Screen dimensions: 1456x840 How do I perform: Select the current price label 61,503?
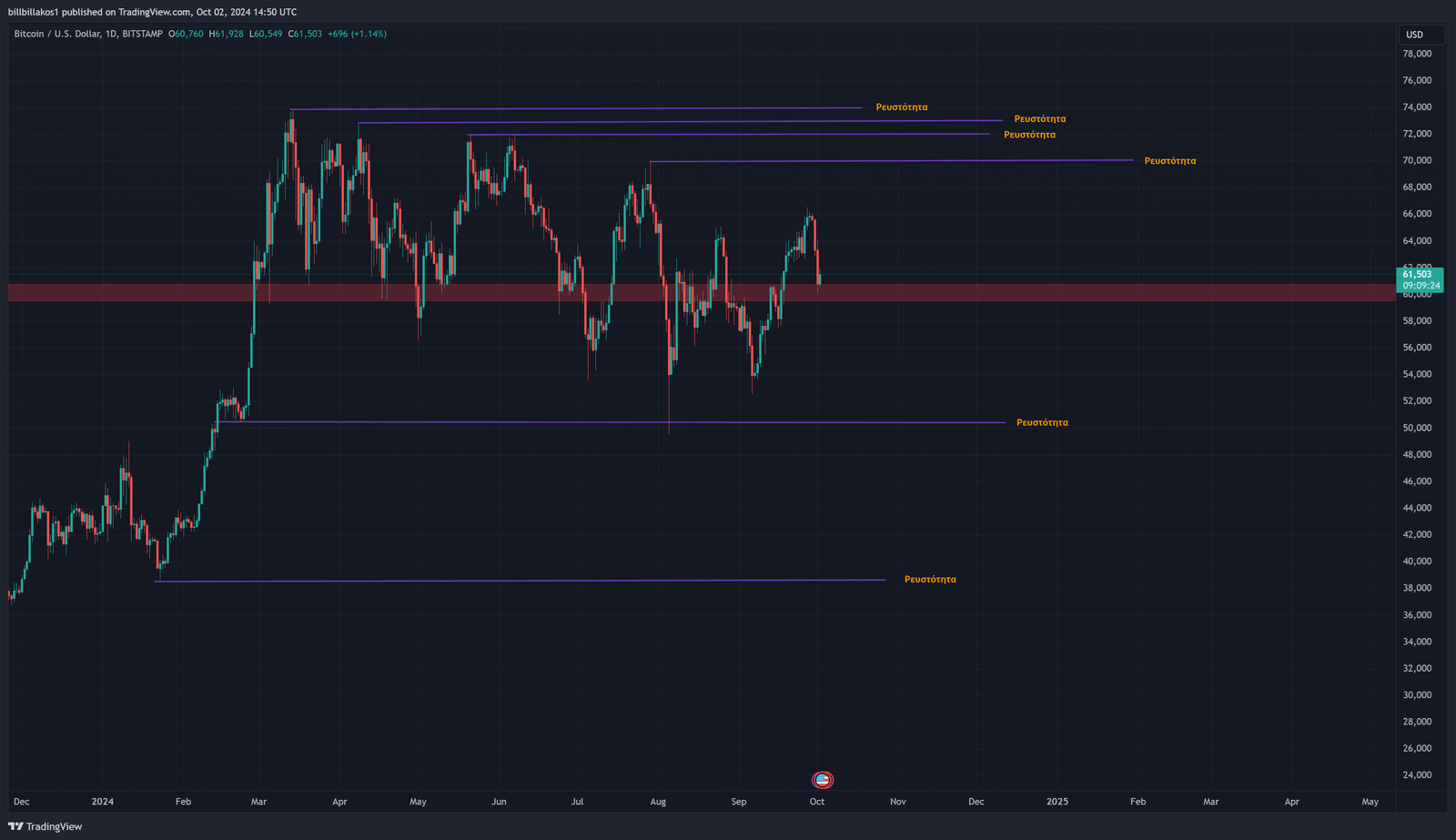(1417, 274)
